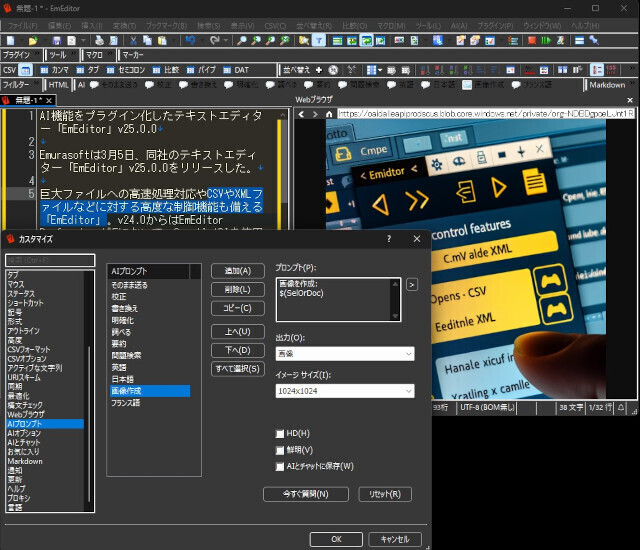Click the blue Undo arrow icon
Image resolution: width=640 pixels, height=550 pixels.
pos(190,40)
